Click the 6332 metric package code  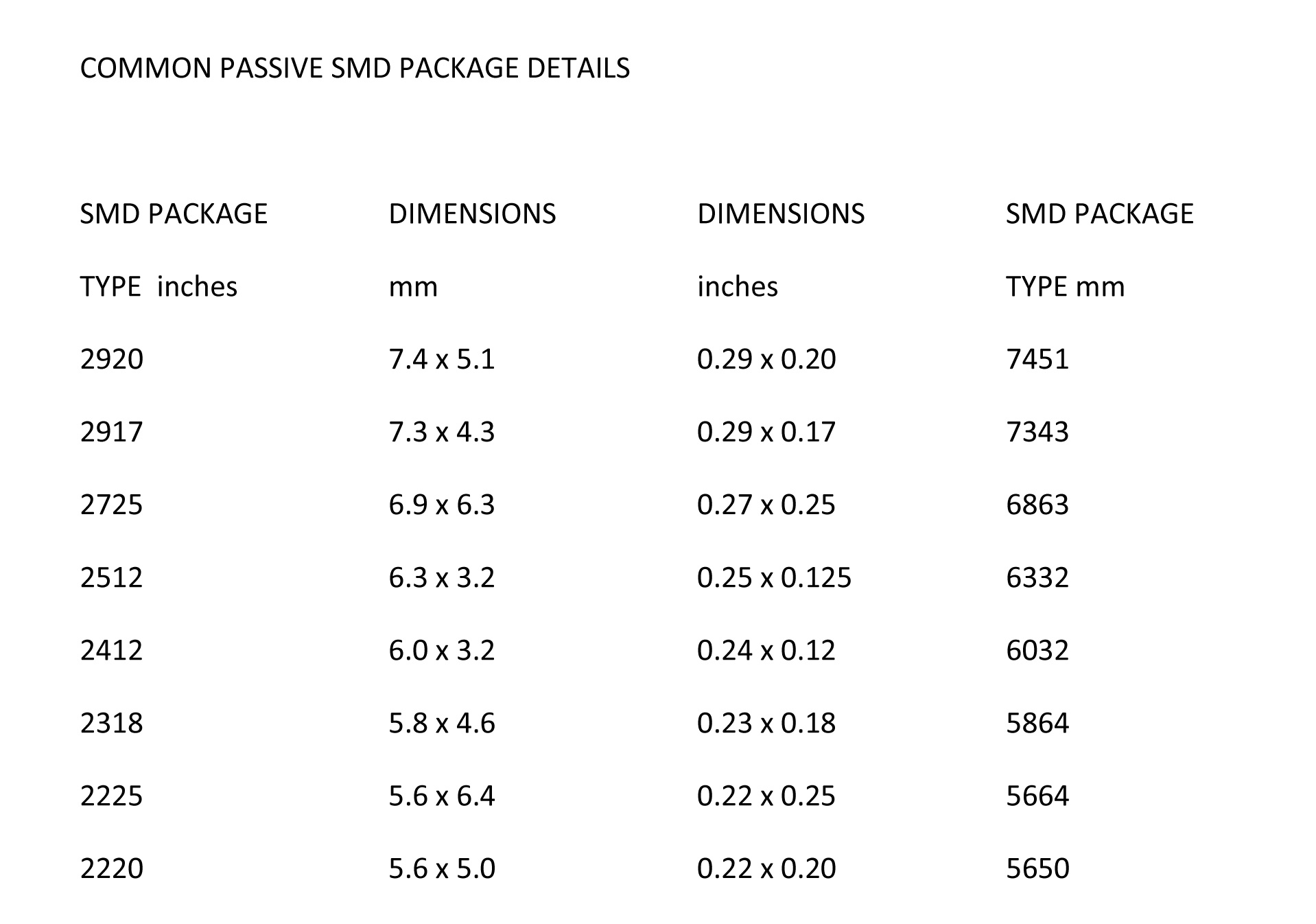(1037, 577)
